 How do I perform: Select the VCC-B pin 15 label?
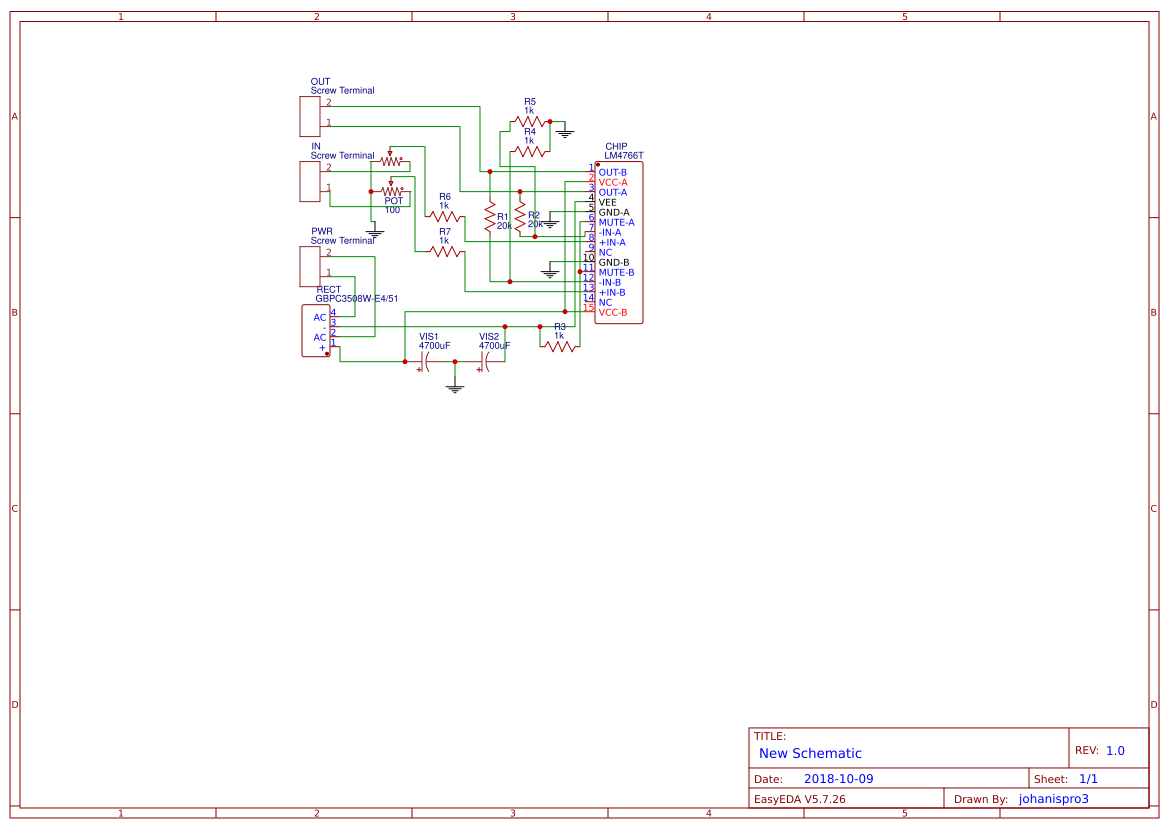point(613,312)
